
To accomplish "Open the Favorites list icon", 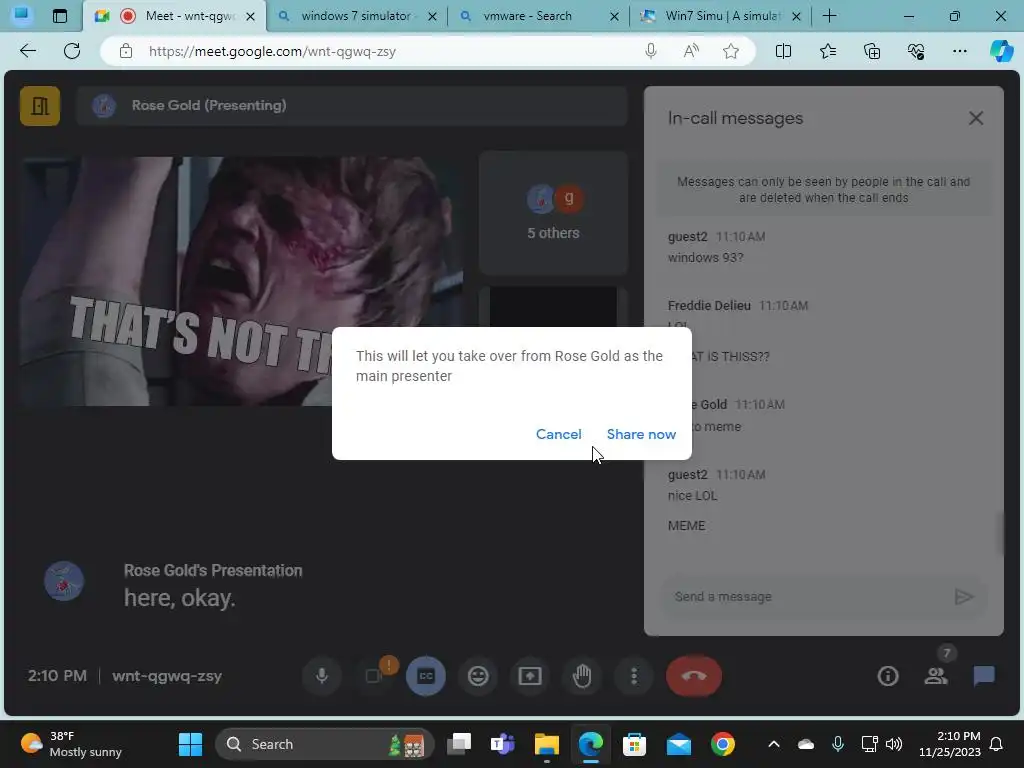I will tap(827, 51).
